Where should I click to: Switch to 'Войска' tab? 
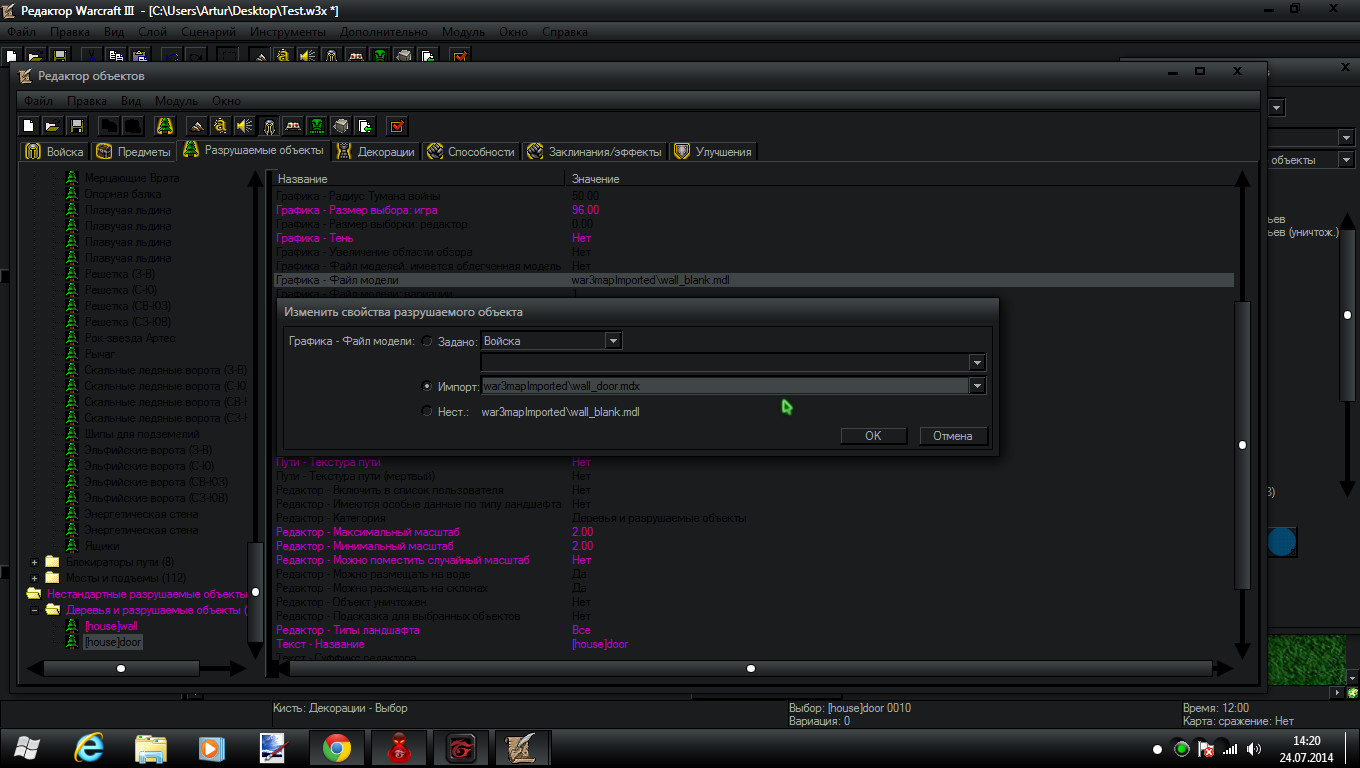(55, 152)
